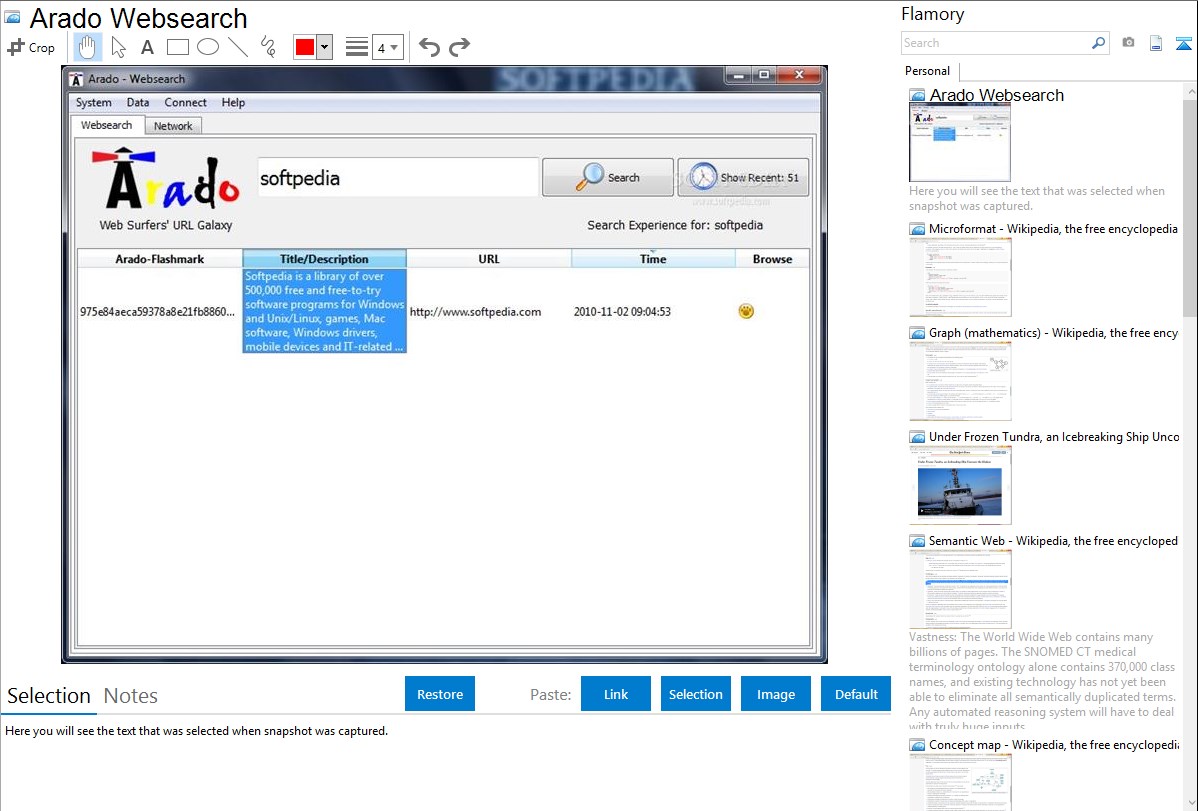
Task: Sort by the Title/Description column header
Action: tap(324, 259)
